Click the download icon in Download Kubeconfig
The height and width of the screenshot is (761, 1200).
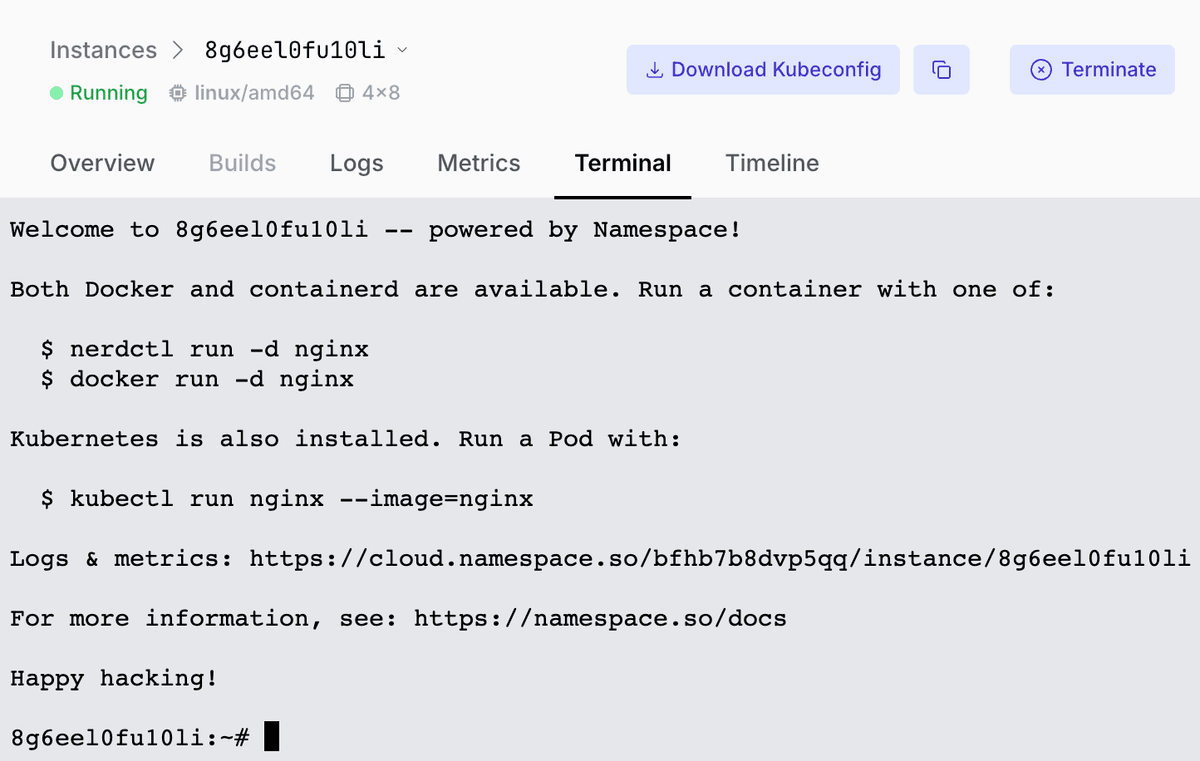pos(655,70)
